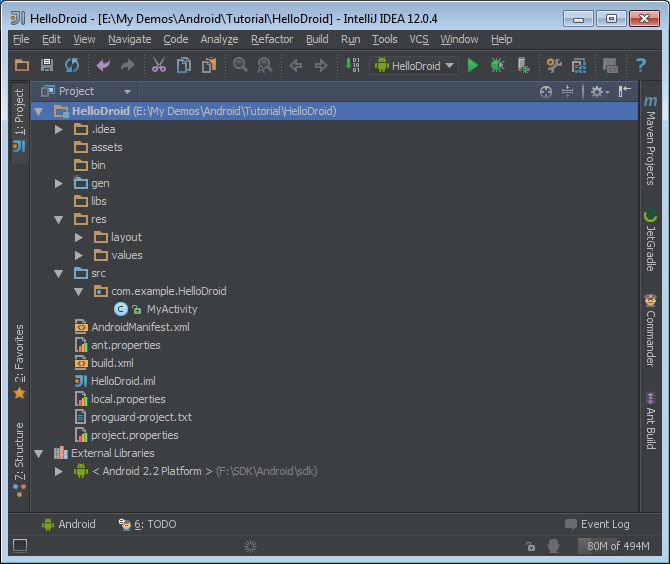670x564 pixels.
Task: Click the 80M of 494M memory indicator
Action: tap(614, 546)
